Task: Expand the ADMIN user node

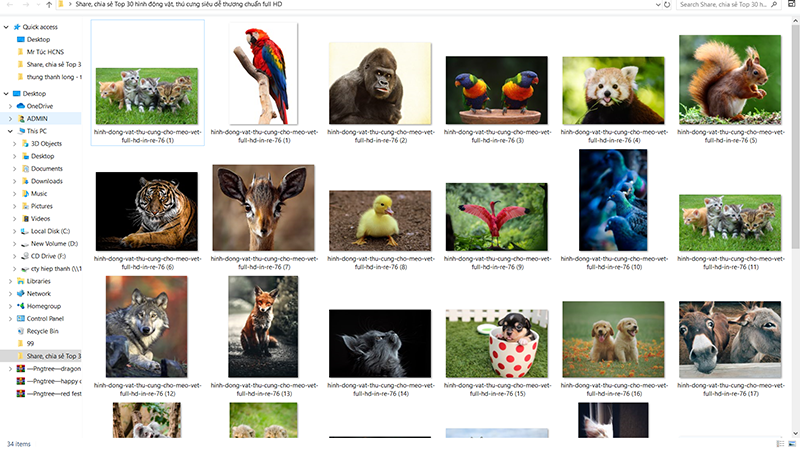Action: click(x=10, y=119)
